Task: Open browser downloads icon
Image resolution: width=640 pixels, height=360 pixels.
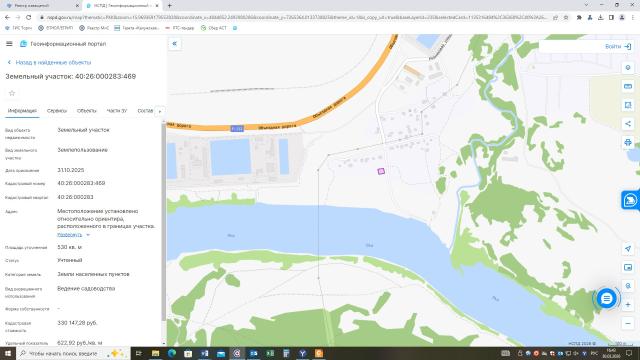Action: coord(600,18)
